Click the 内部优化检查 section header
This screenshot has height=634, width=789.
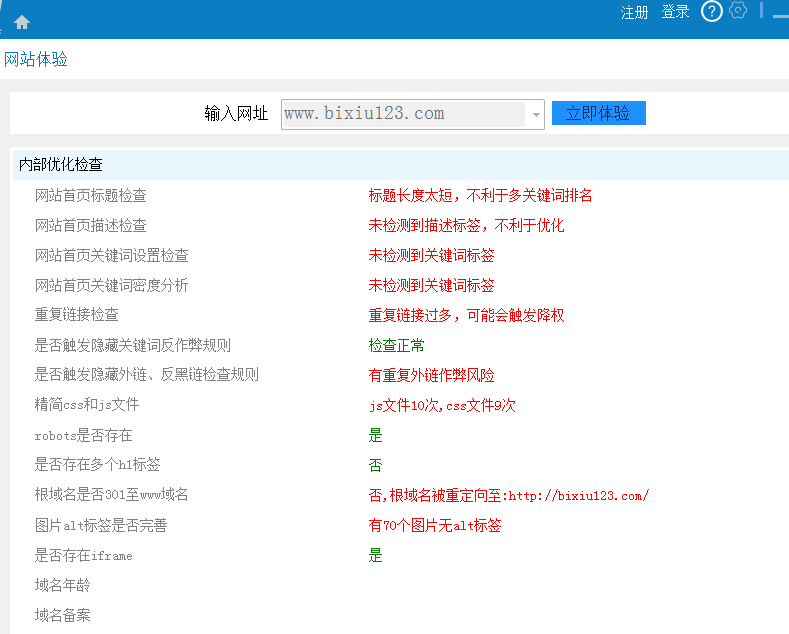[61, 164]
